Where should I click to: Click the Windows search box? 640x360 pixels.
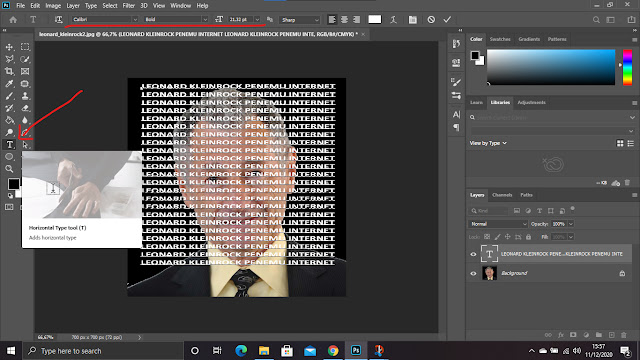104,351
